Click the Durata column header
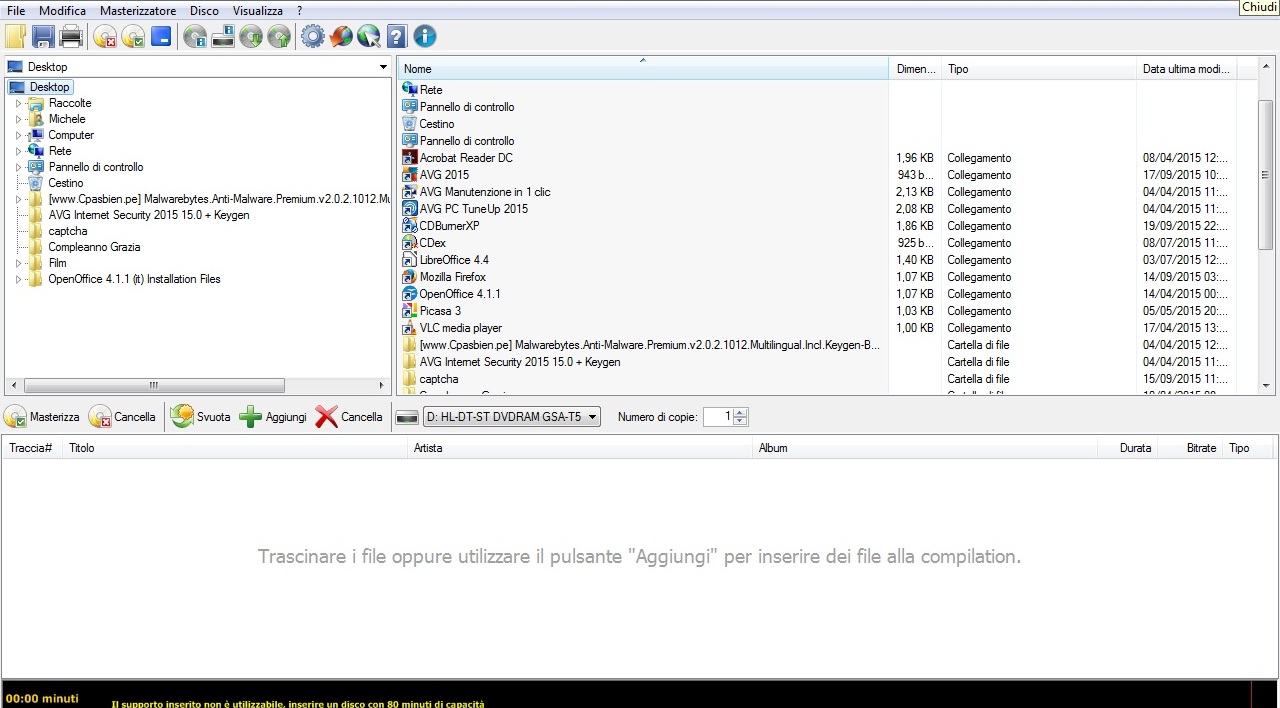The image size is (1280, 708). (x=1128, y=448)
